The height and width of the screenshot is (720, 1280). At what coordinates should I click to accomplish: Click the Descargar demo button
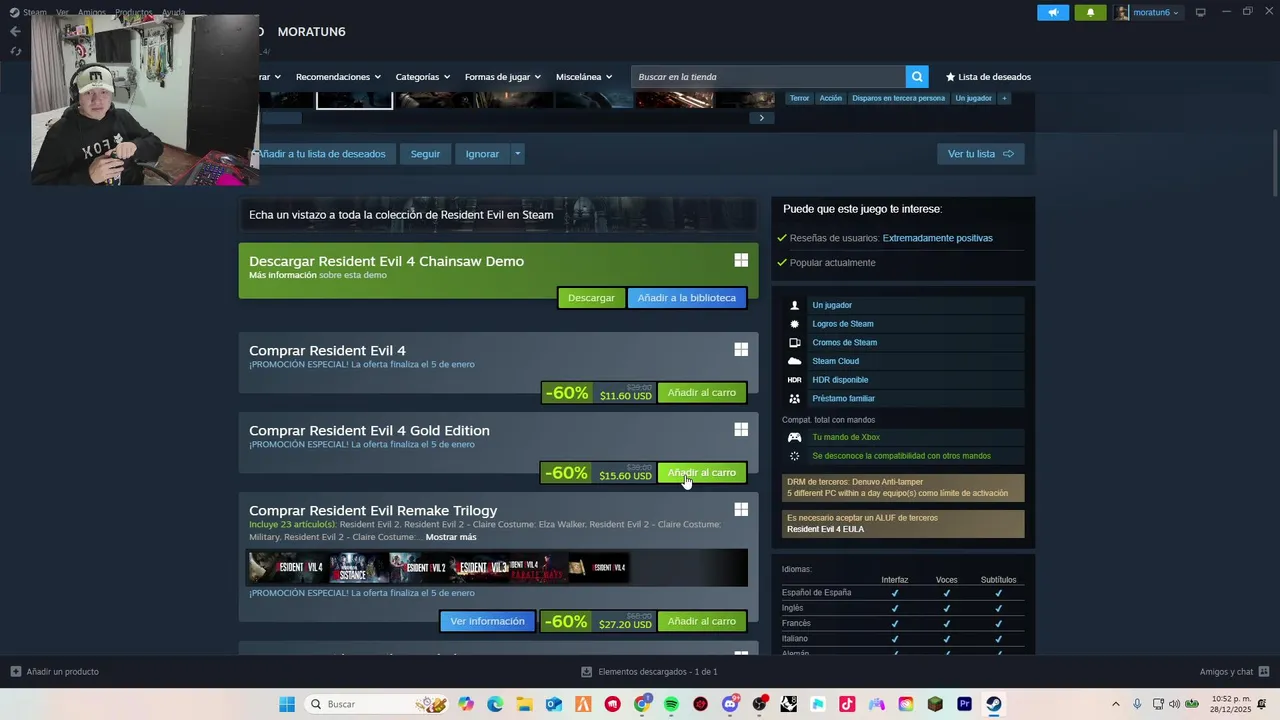591,298
